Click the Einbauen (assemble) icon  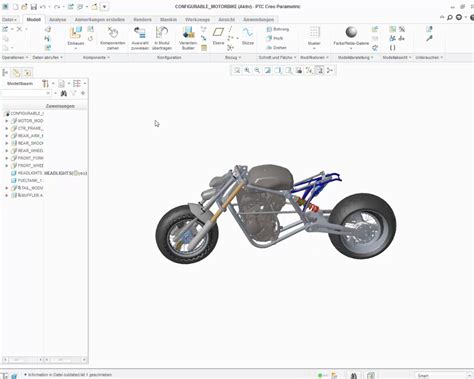[x=76, y=33]
